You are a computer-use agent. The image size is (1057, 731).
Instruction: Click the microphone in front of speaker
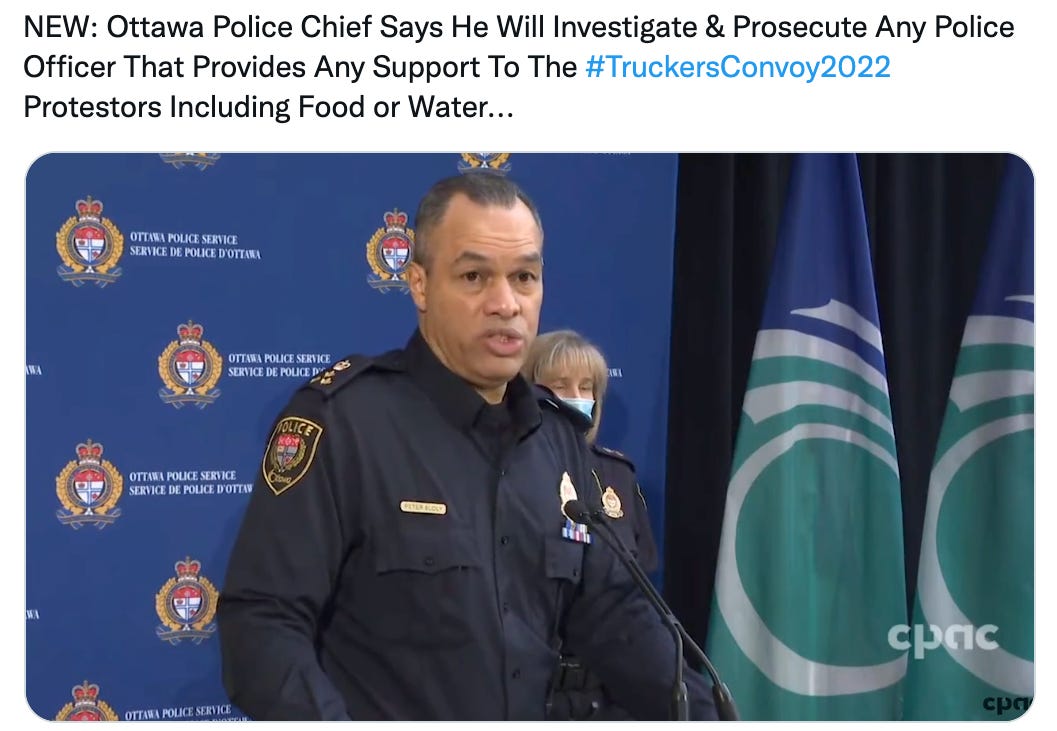point(576,511)
